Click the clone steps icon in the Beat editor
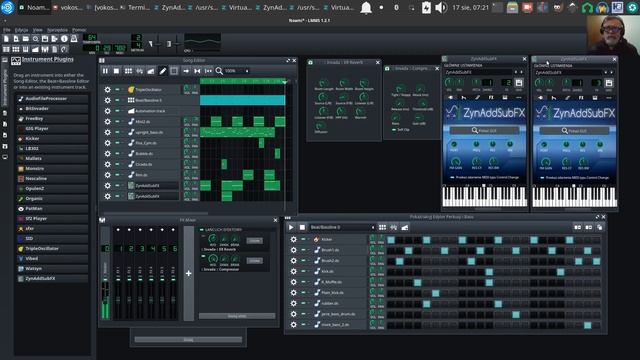 [599, 227]
